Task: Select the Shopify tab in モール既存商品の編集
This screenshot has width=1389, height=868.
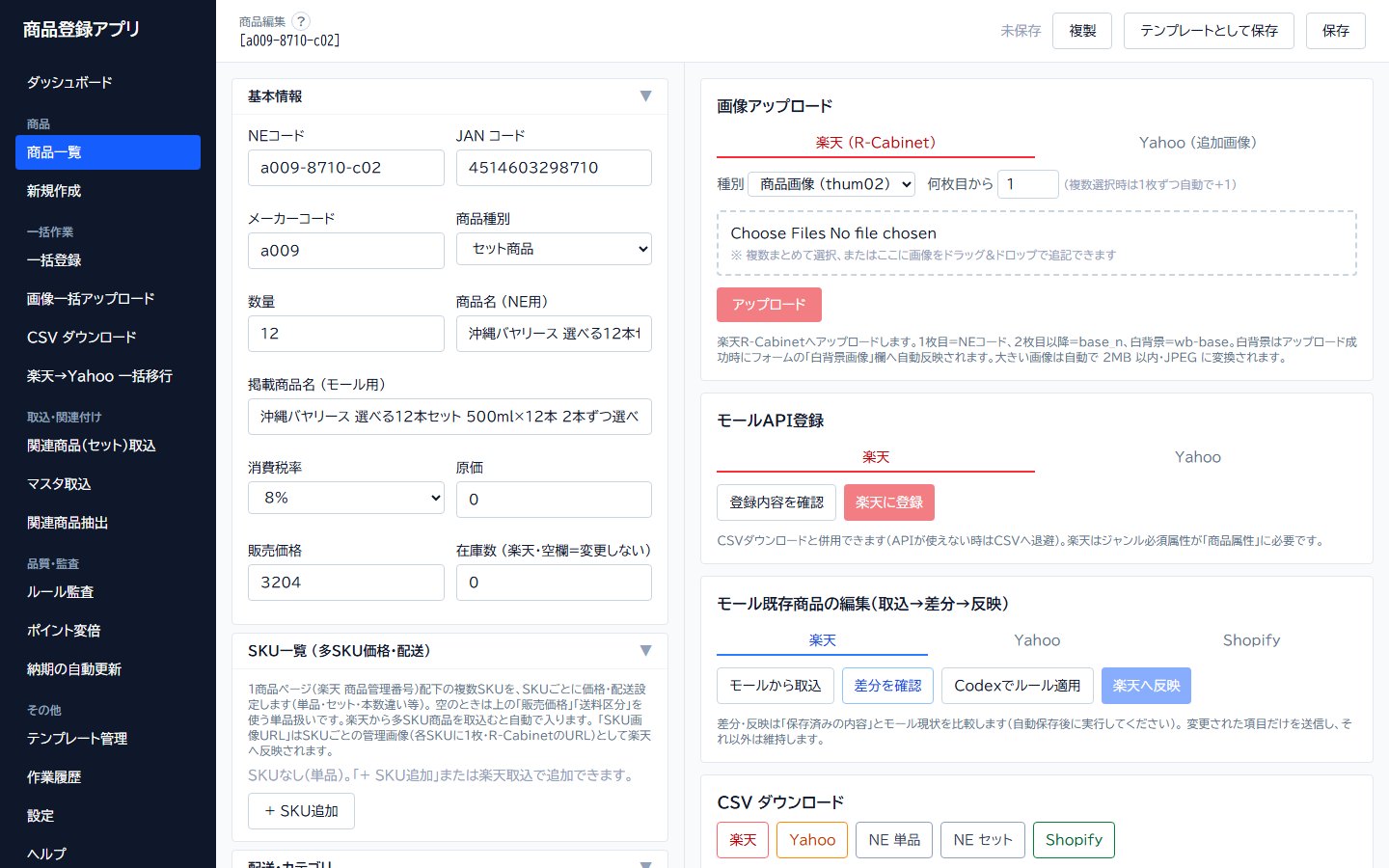Action: click(1251, 640)
